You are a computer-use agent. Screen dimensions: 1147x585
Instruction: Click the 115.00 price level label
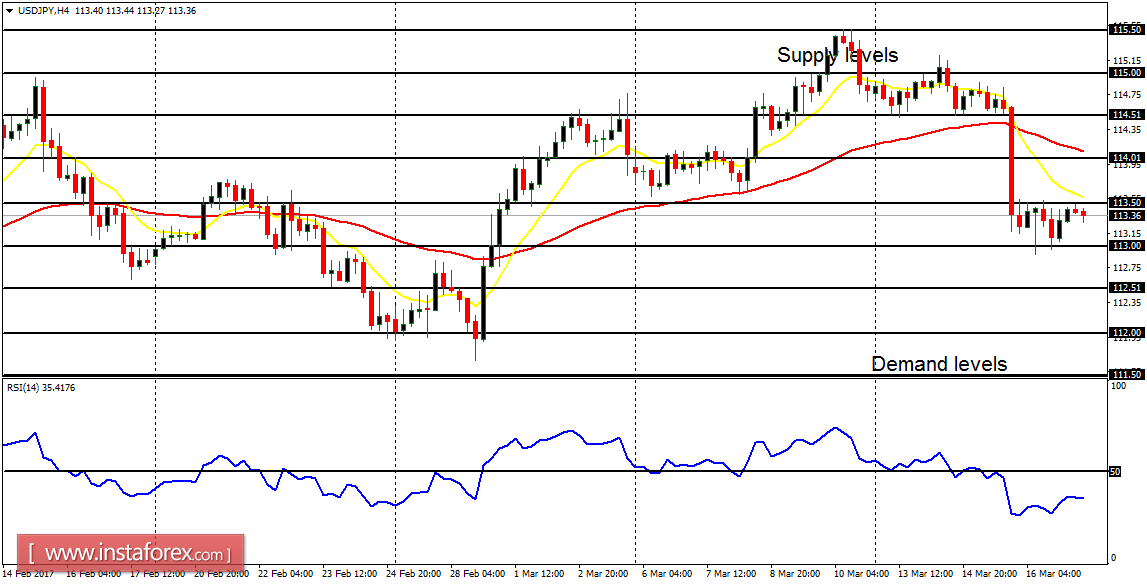click(1127, 73)
